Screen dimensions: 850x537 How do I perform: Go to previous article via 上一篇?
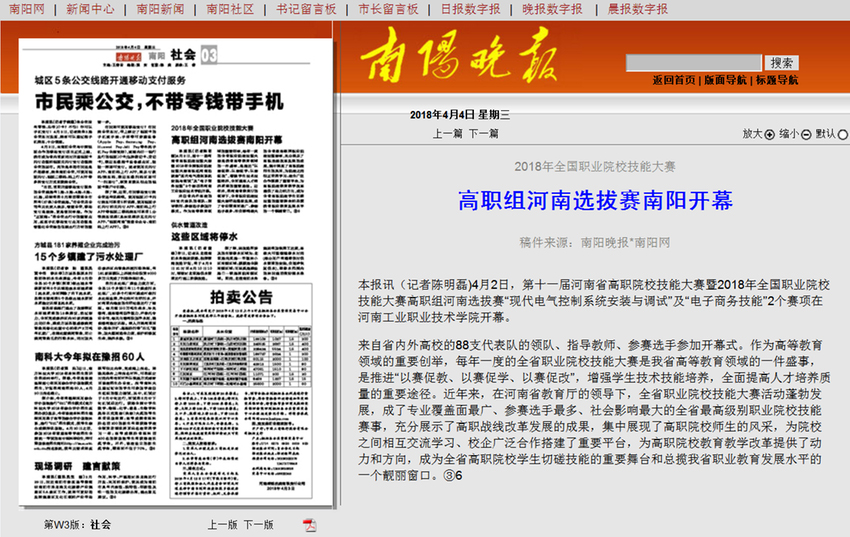(x=447, y=133)
